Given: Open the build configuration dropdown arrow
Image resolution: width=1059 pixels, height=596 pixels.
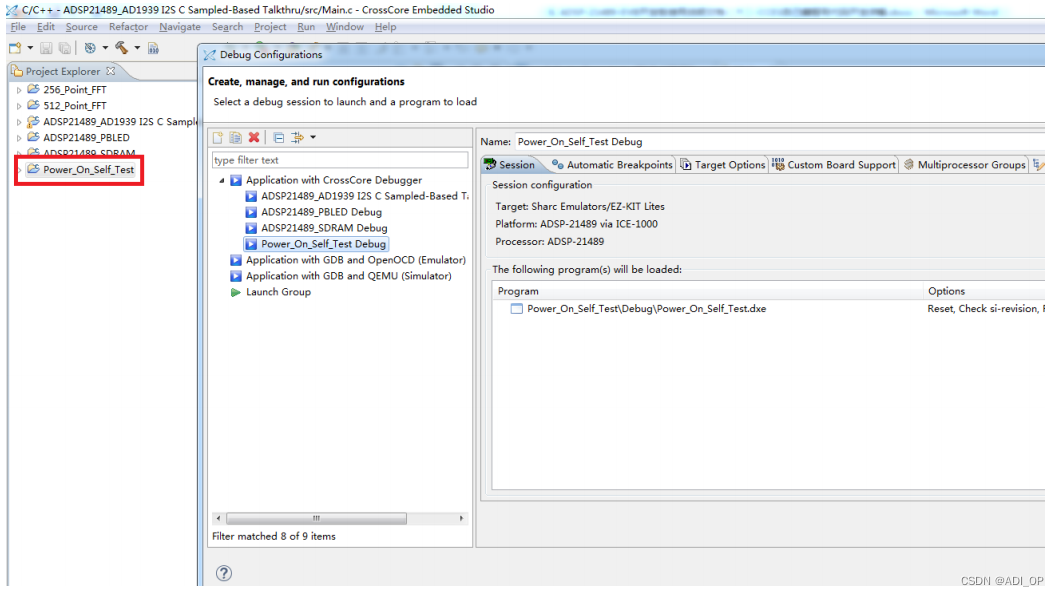Looking at the screenshot, I should 105,48.
